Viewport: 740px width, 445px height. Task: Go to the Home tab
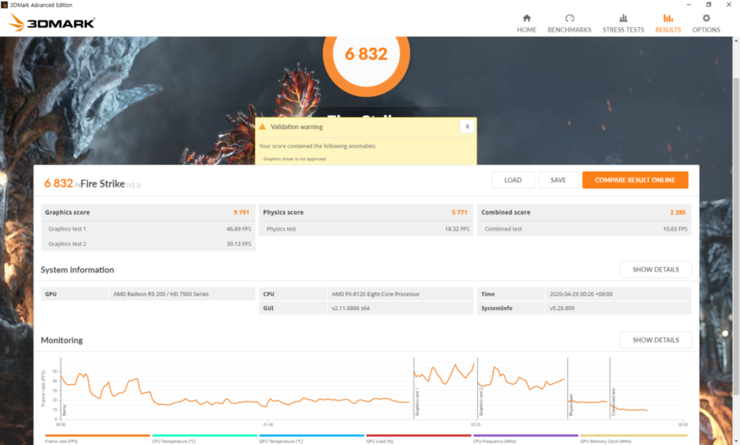(526, 23)
